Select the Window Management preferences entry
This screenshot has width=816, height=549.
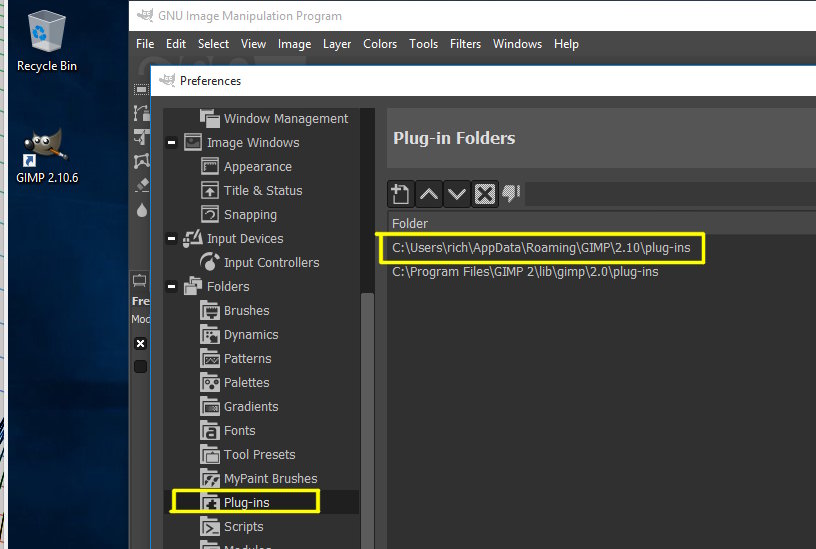point(286,119)
